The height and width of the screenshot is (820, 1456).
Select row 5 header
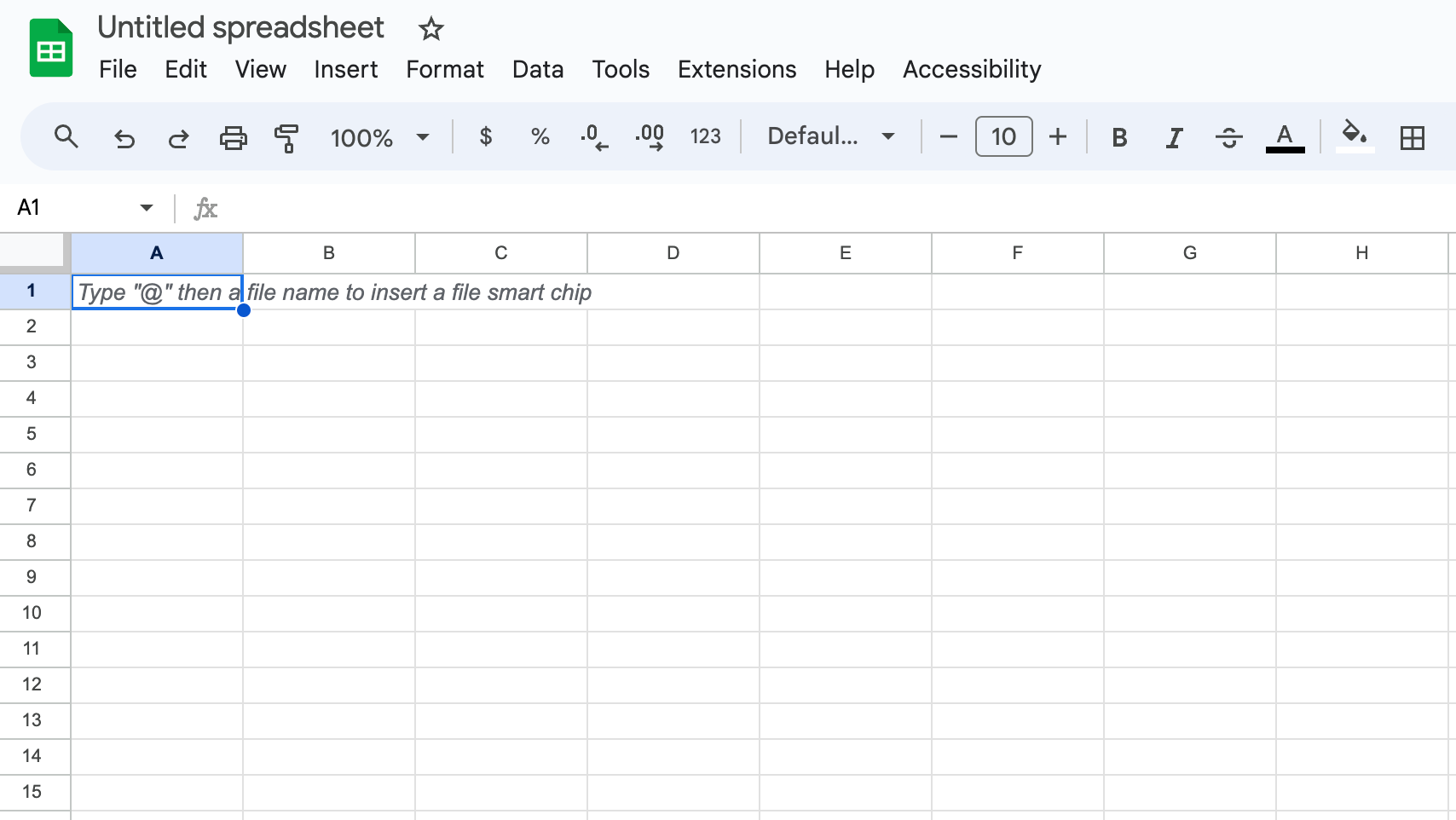point(34,435)
